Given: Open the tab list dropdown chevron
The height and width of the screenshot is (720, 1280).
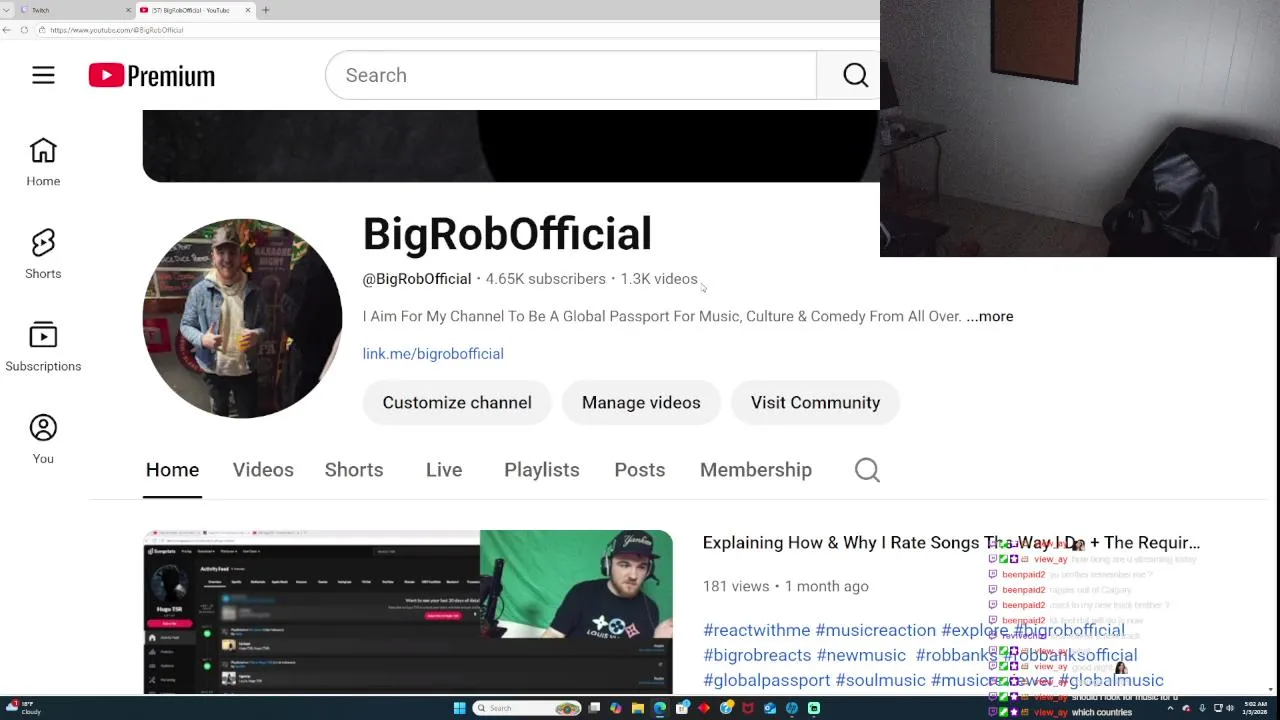Looking at the screenshot, I should pyautogui.click(x=7, y=10).
